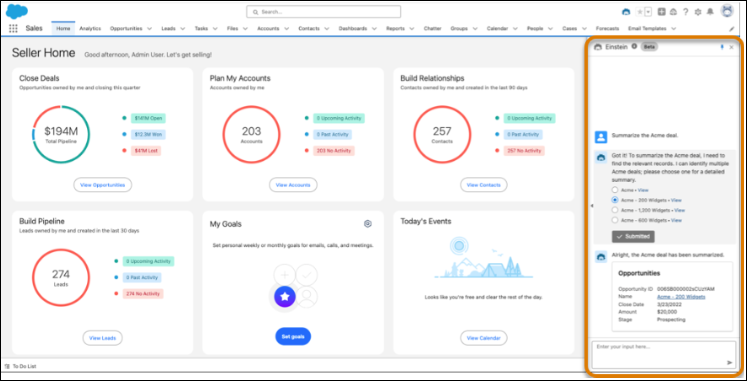This screenshot has width=747, height=381.
Task: Click the 203 No Activity accounts chip
Action: 333,151
